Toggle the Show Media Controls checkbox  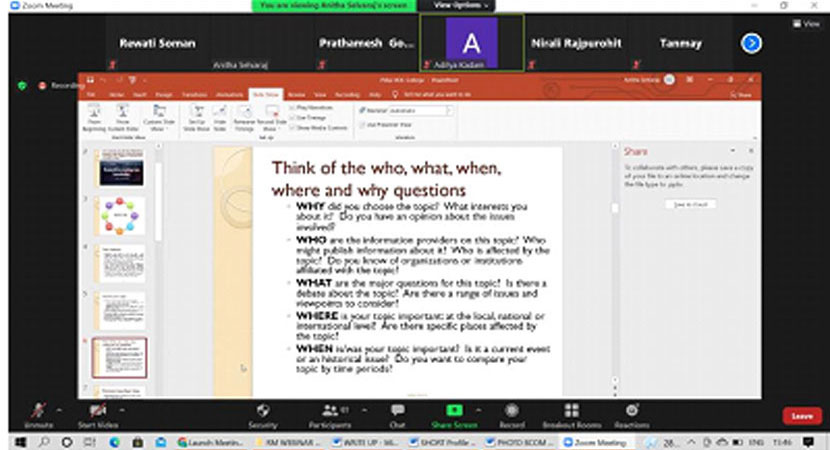click(293, 127)
